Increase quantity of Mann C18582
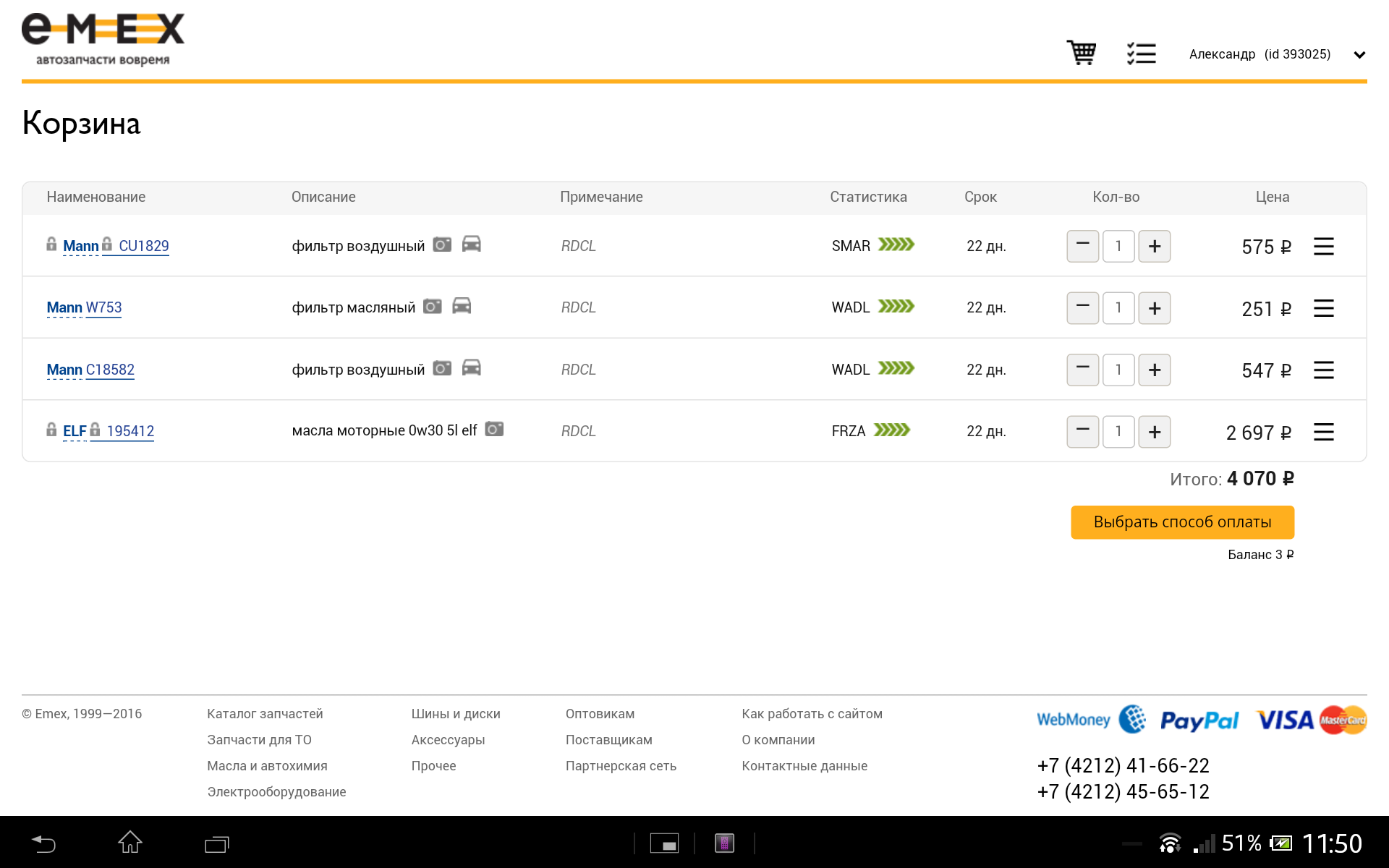The height and width of the screenshot is (868, 1389). coord(1155,370)
